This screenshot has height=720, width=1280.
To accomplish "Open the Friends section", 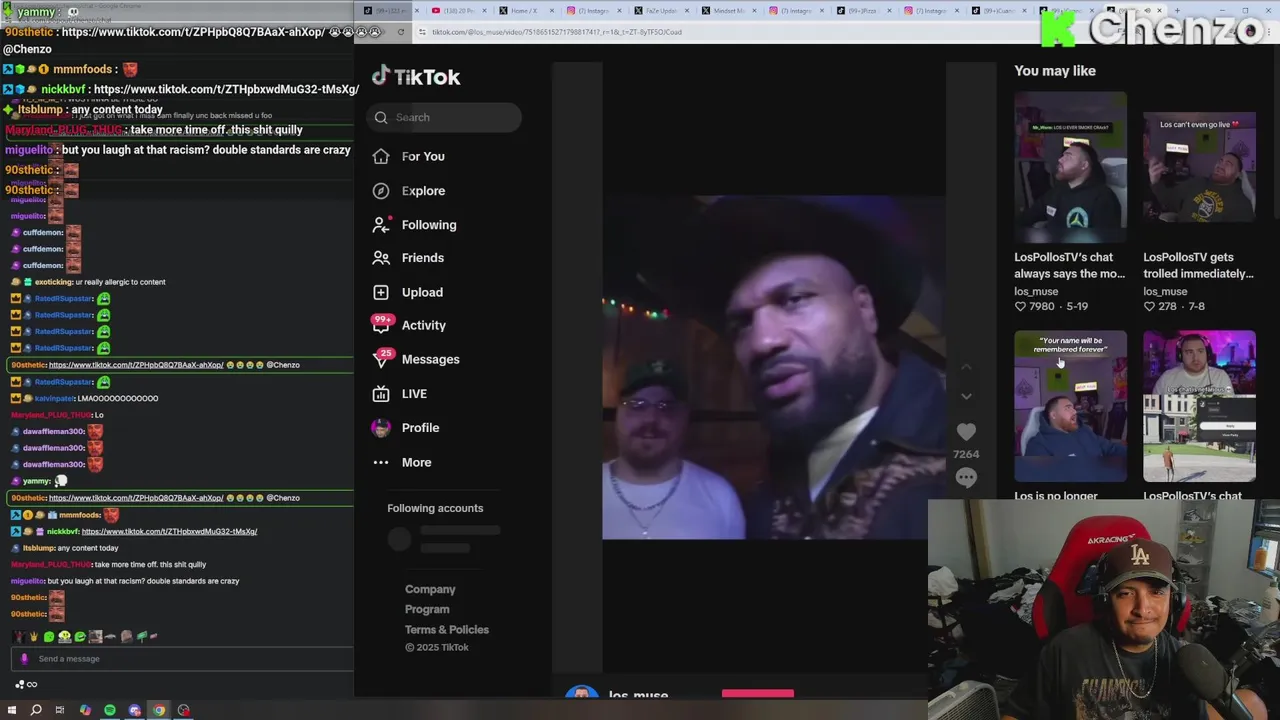I will click(x=408, y=258).
